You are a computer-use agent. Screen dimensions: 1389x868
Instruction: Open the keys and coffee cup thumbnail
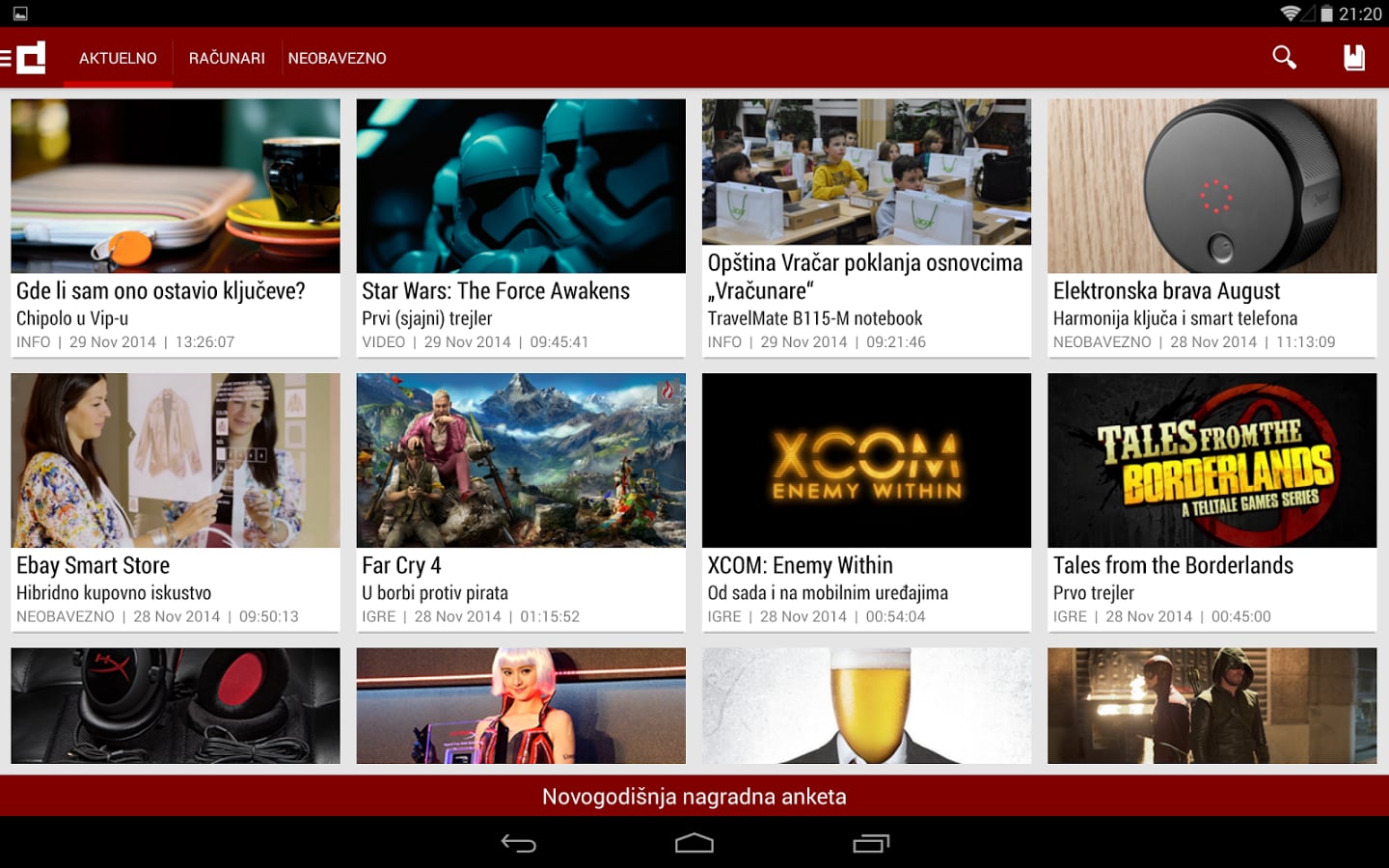coord(176,186)
